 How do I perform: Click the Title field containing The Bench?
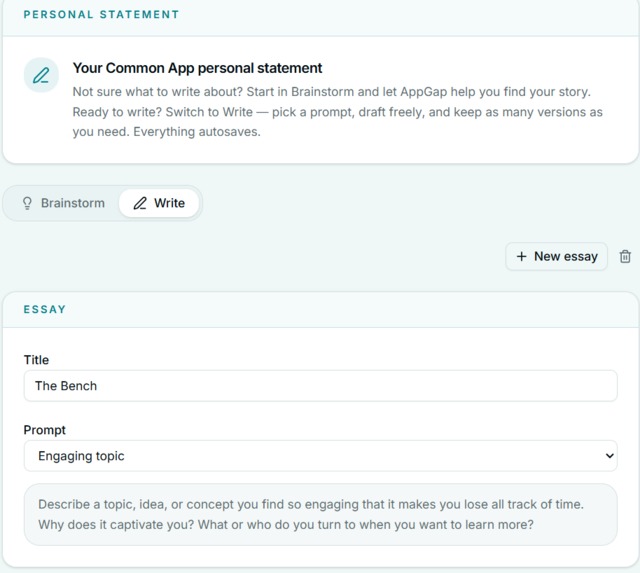coord(320,386)
